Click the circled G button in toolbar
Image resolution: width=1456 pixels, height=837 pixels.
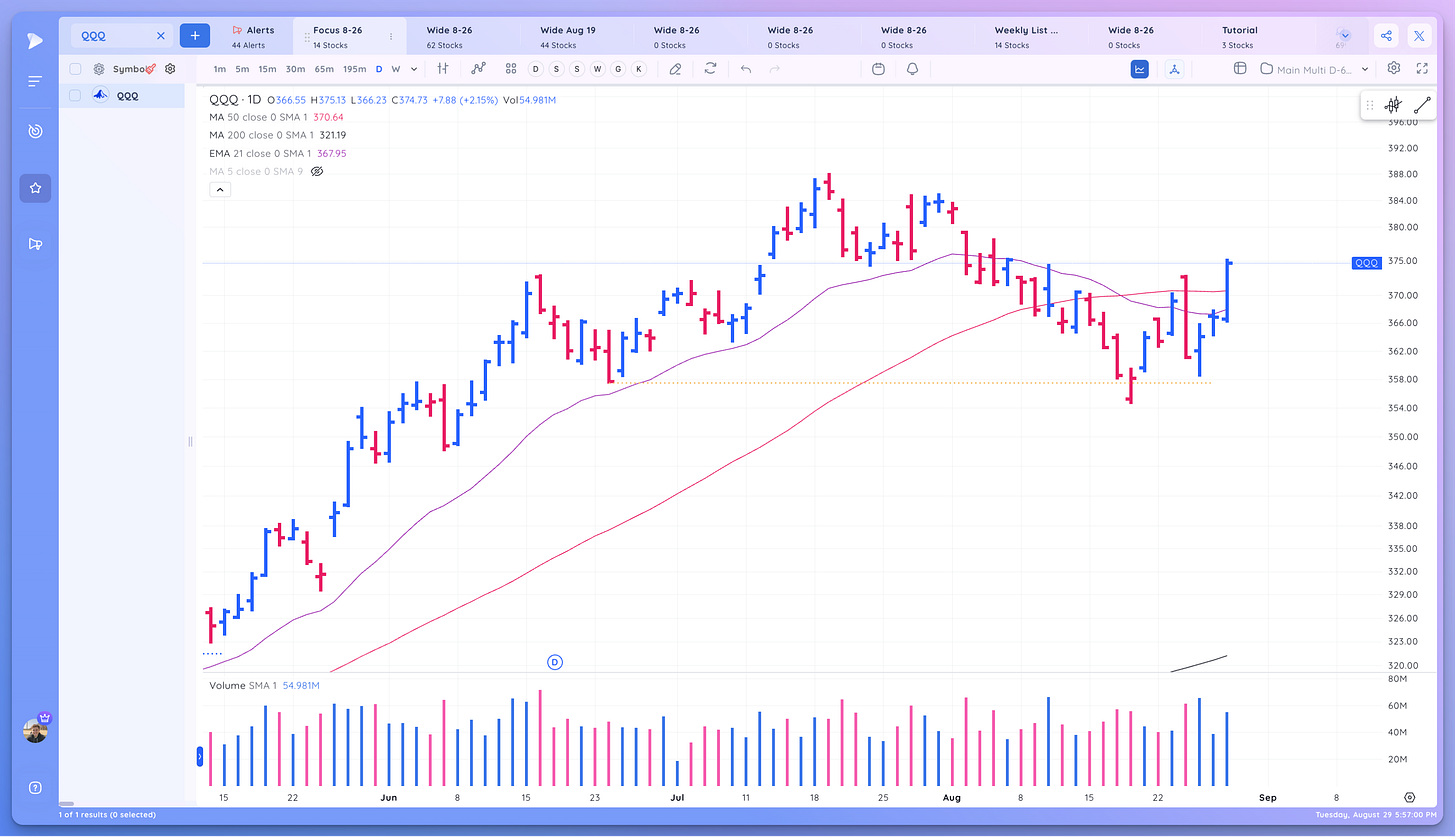pyautogui.click(x=618, y=69)
